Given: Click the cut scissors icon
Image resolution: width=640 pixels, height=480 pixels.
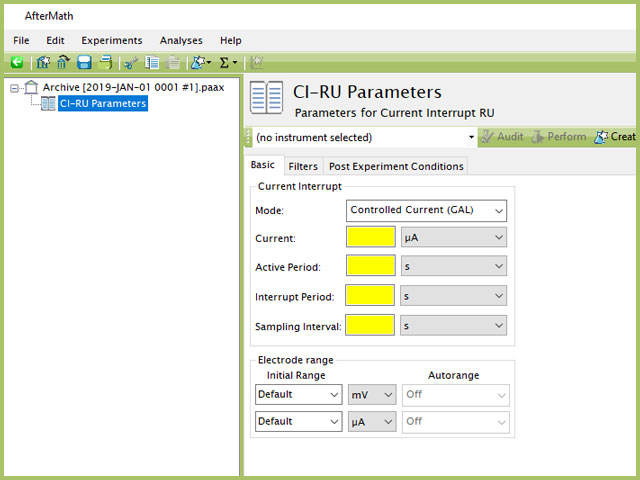Looking at the screenshot, I should pyautogui.click(x=131, y=63).
